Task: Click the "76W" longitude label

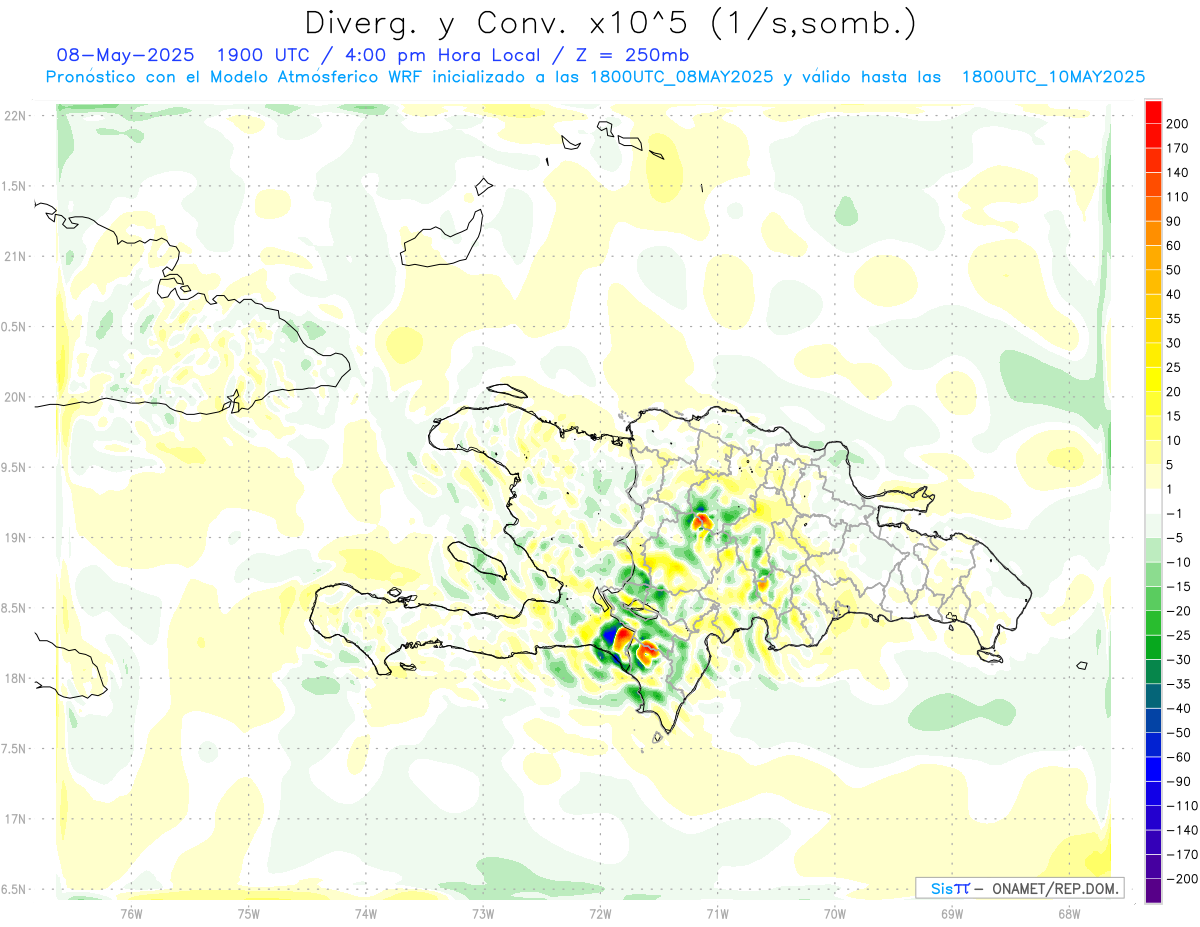Action: click(131, 913)
